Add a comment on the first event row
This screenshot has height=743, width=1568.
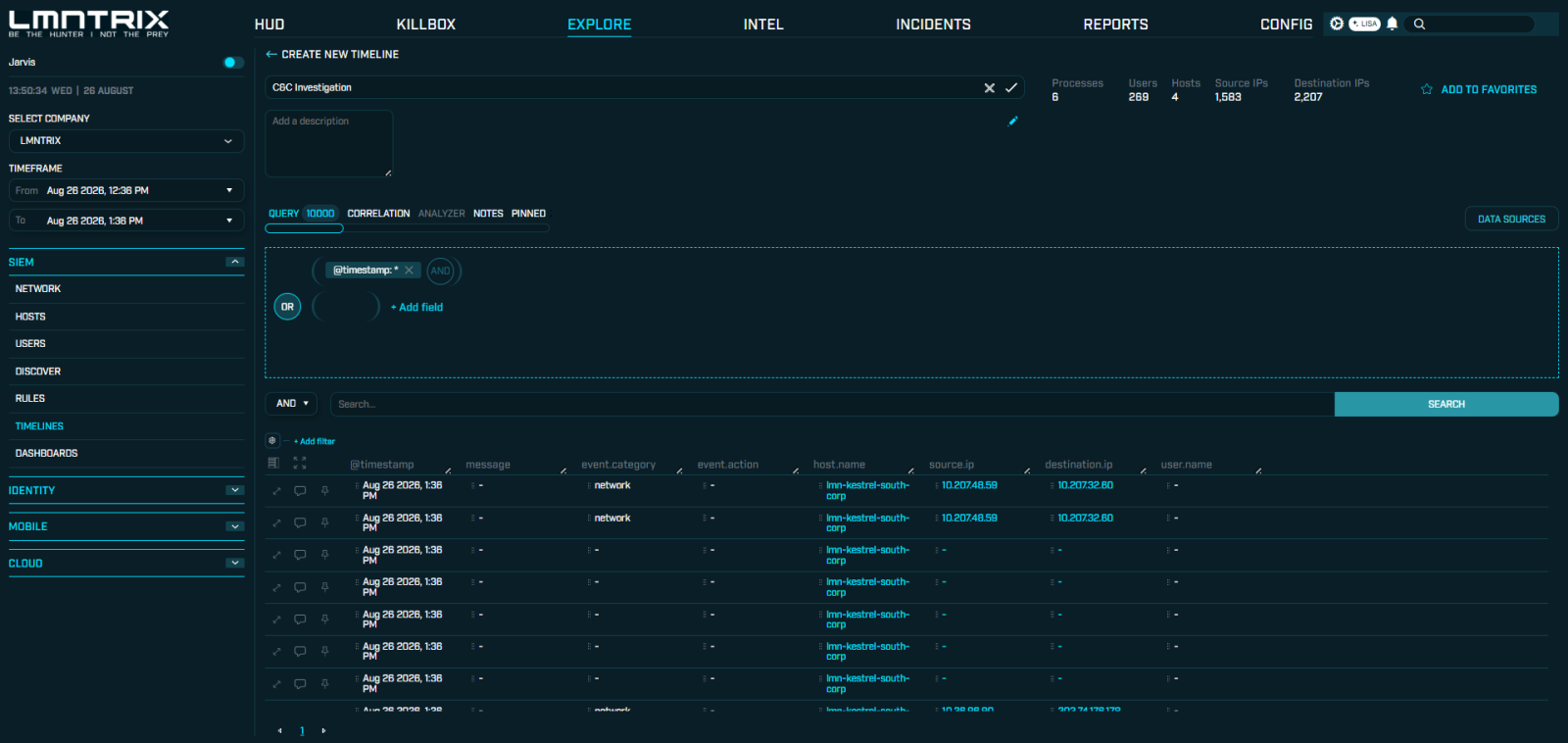[300, 491]
